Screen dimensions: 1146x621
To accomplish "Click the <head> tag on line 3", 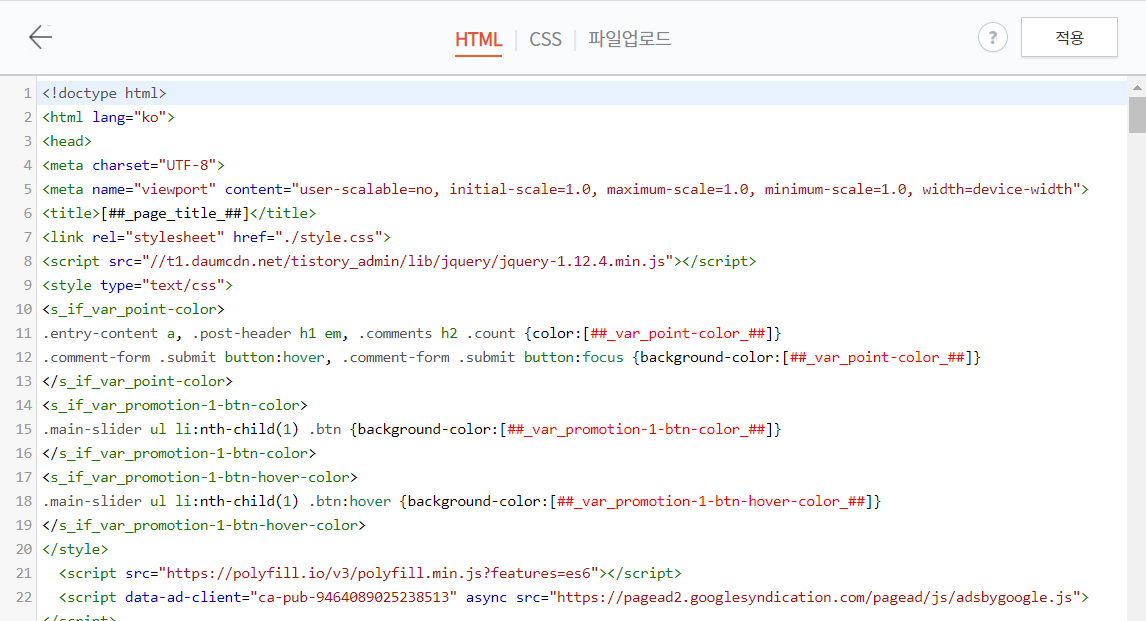I will pos(67,141).
